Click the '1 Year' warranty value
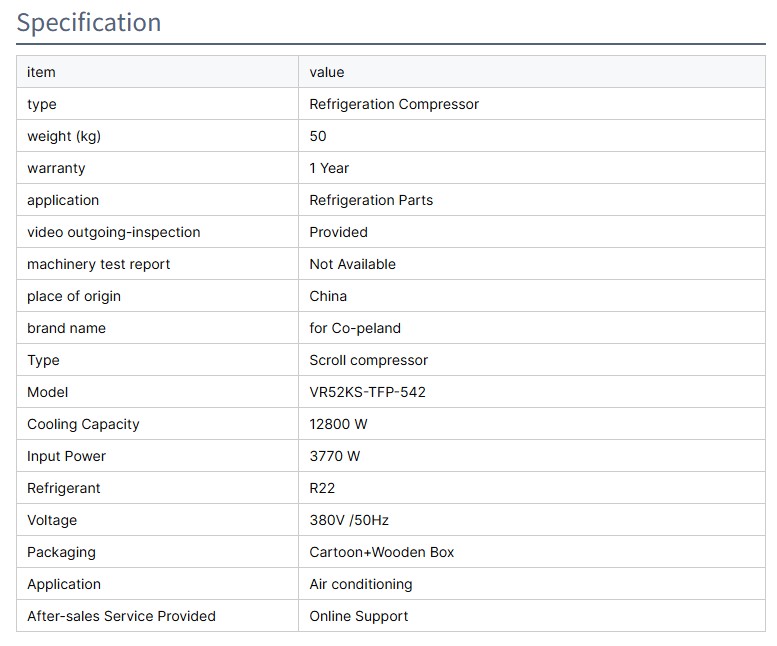 click(x=329, y=168)
